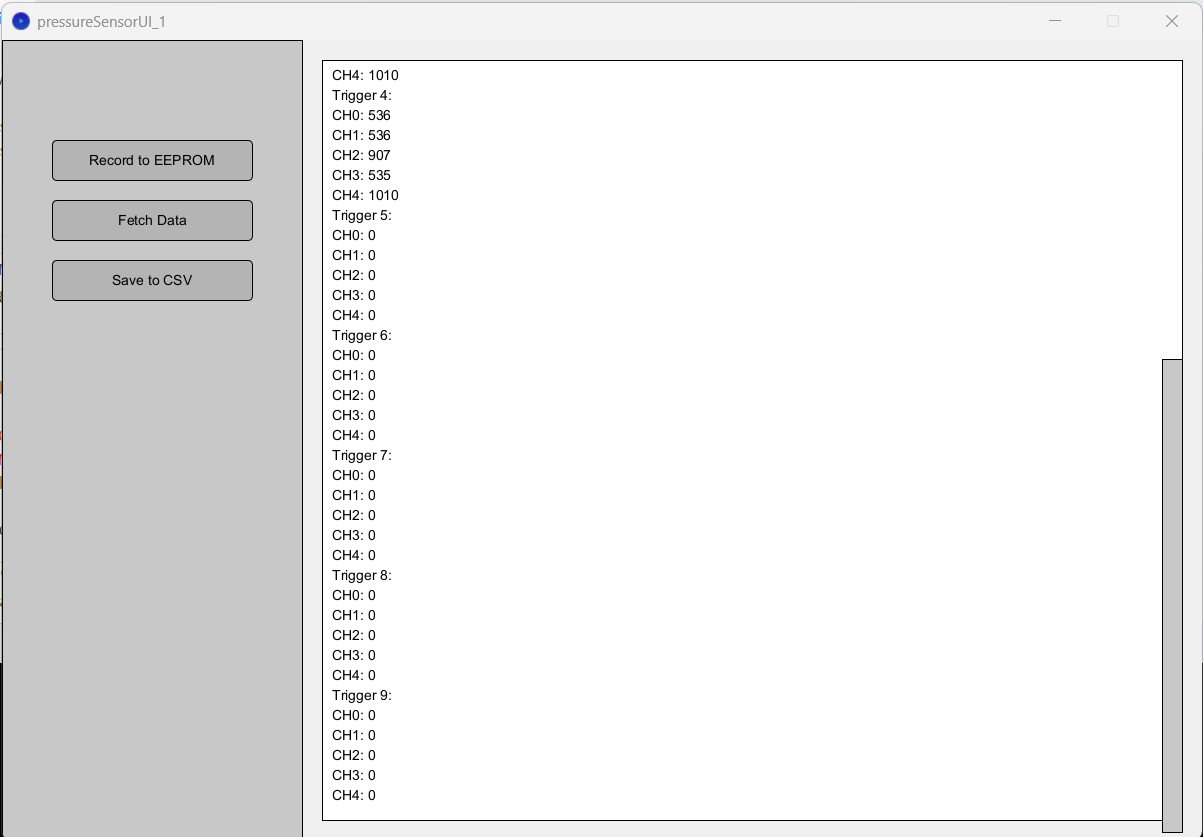Click the Trigger 8: heading line
Image resolution: width=1203 pixels, height=837 pixels.
click(362, 575)
